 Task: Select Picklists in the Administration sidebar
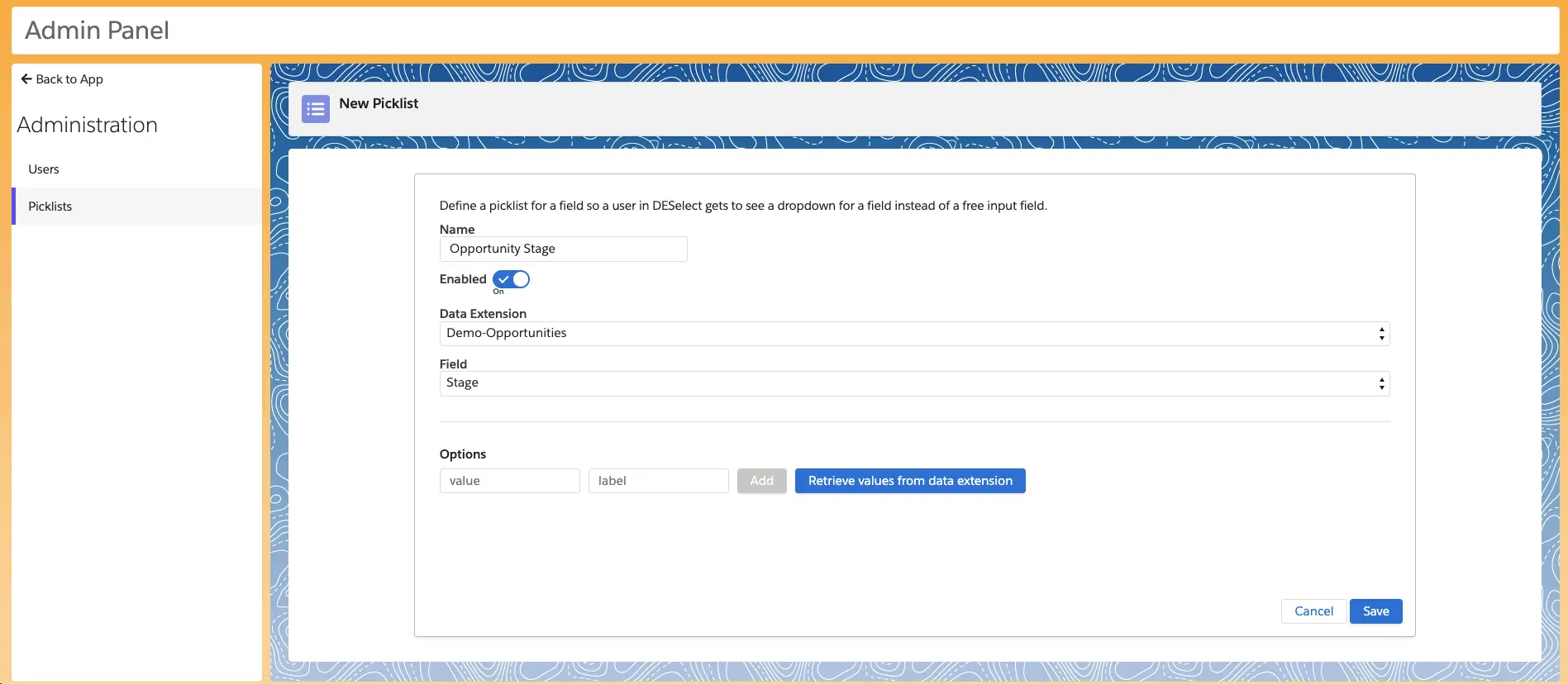pos(50,207)
